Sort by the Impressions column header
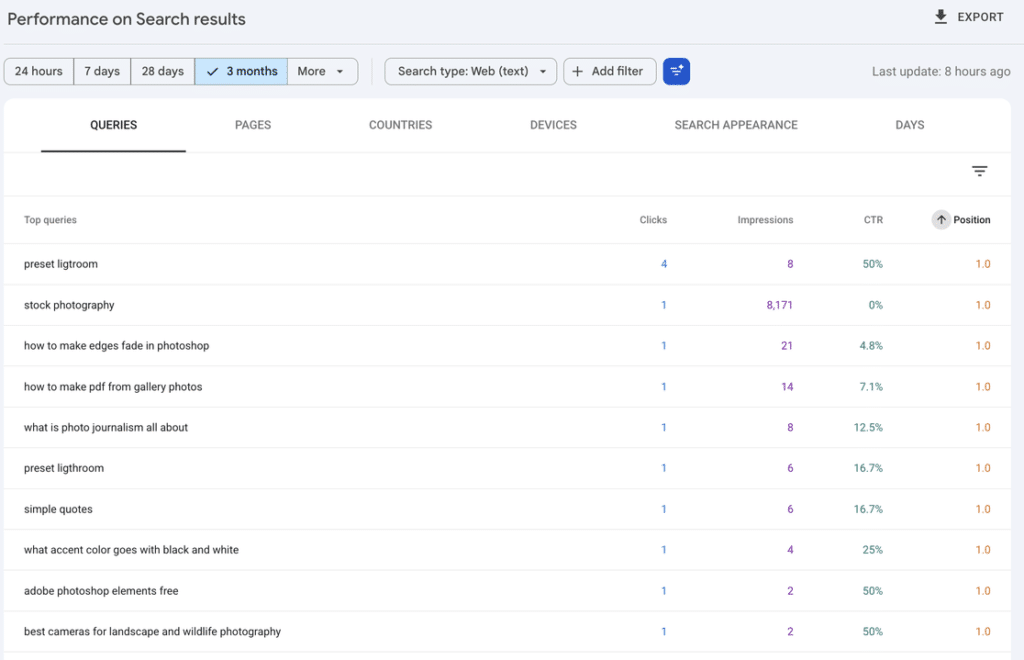The width and height of the screenshot is (1024, 660). 765,220
